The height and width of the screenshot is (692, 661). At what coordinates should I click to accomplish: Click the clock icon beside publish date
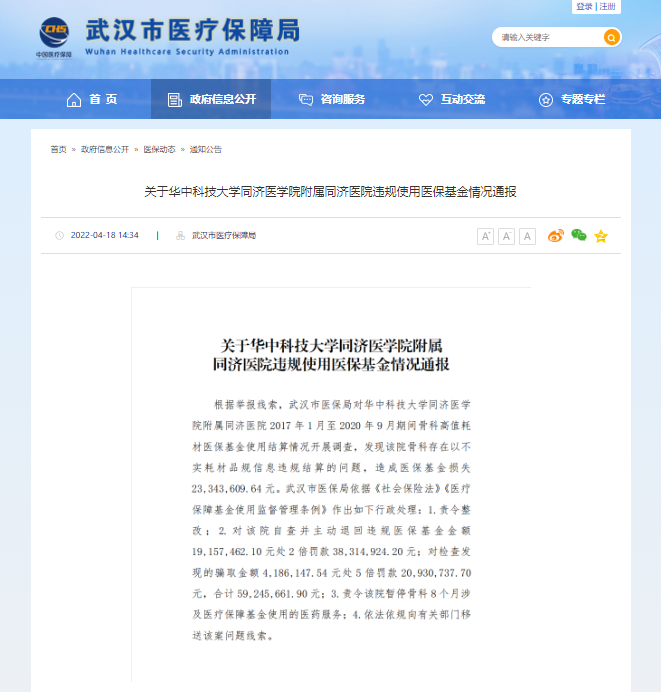60,236
